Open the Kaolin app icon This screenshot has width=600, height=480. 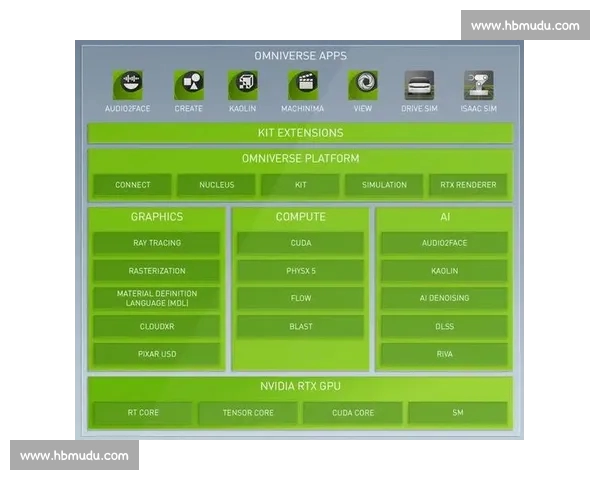click(243, 85)
